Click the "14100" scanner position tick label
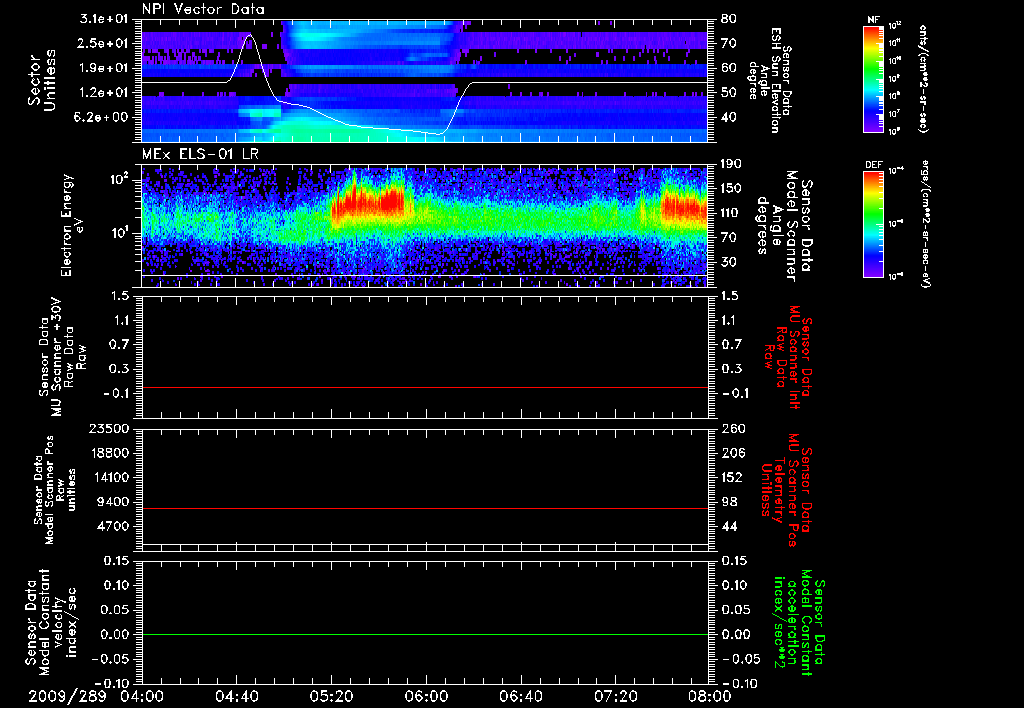 point(109,477)
